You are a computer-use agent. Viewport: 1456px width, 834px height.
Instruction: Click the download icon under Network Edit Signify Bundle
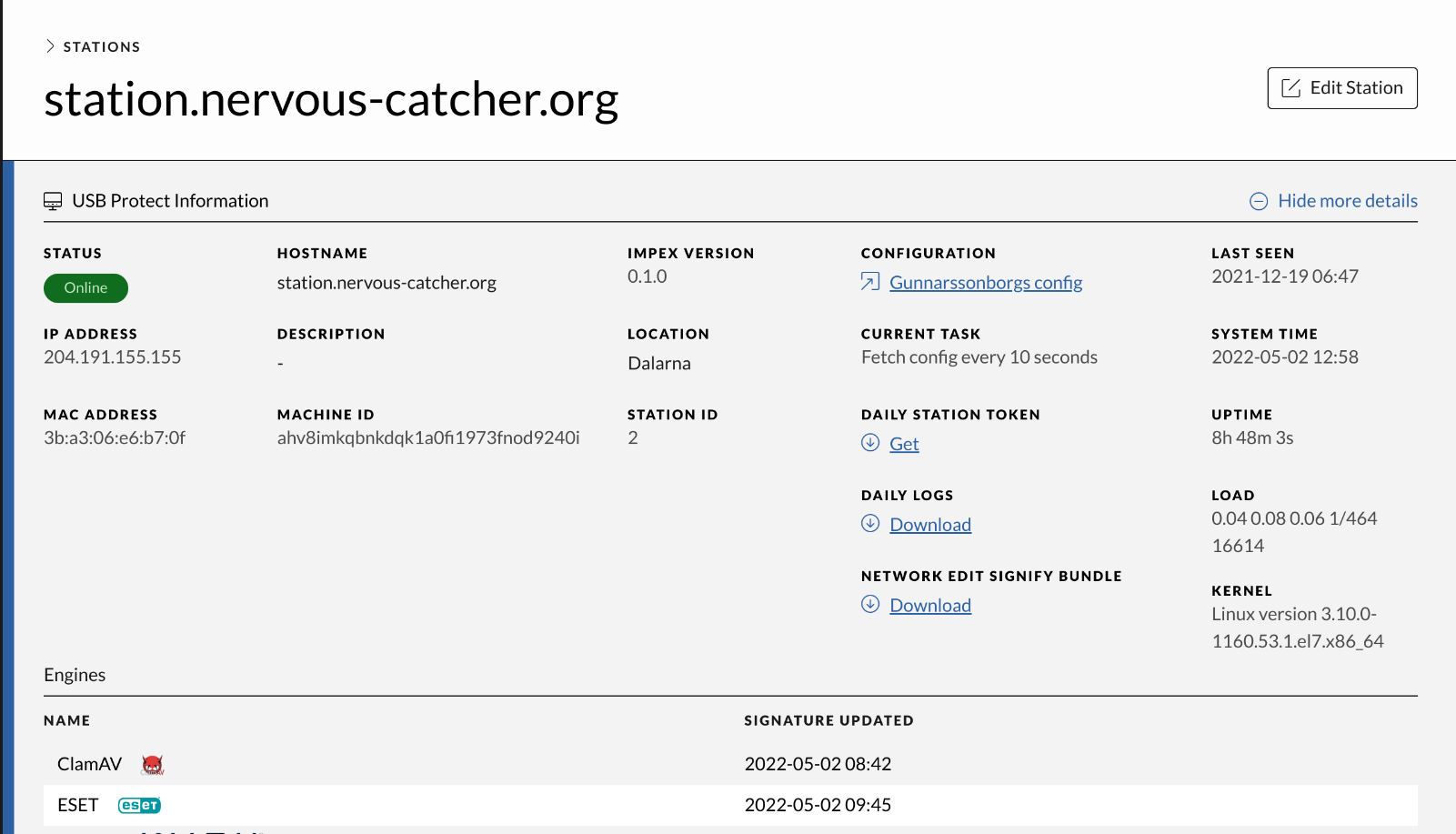pyautogui.click(x=870, y=604)
